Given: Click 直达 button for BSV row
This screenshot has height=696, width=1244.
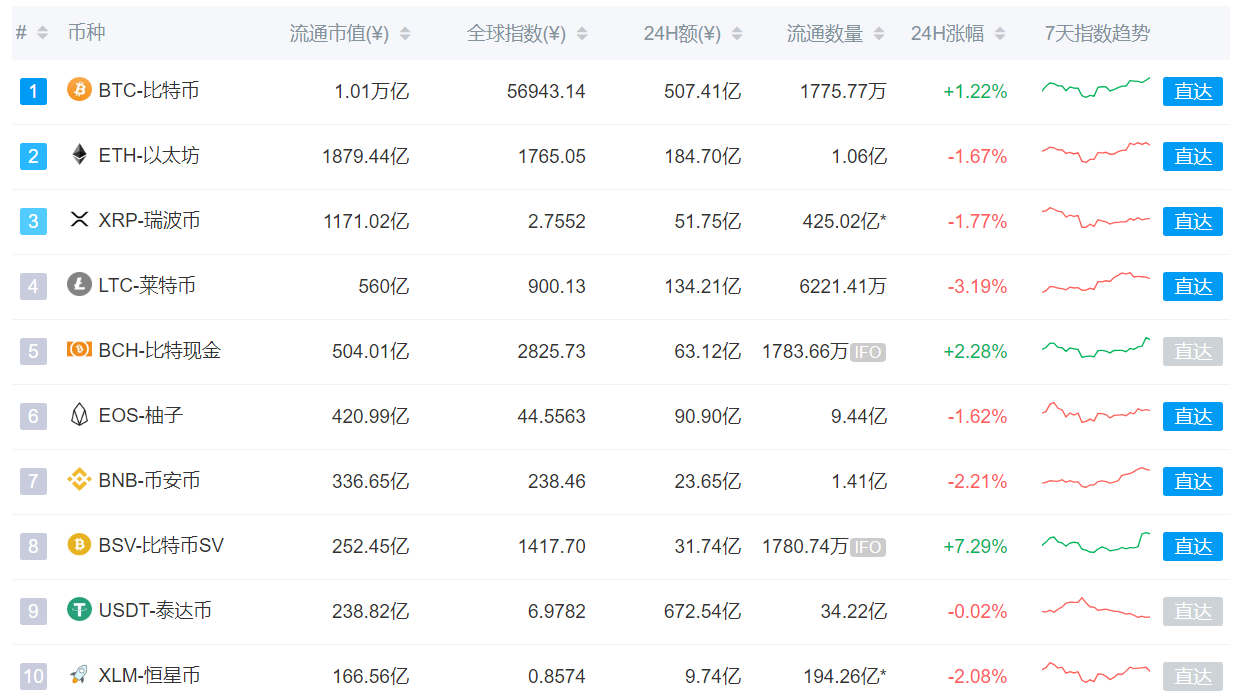Looking at the screenshot, I should click(x=1193, y=547).
